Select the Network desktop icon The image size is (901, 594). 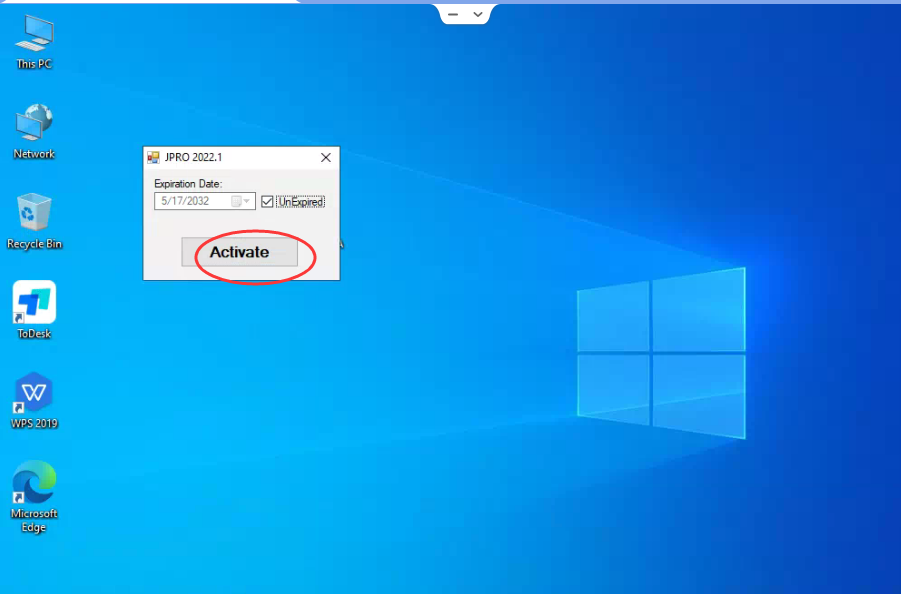(x=34, y=132)
